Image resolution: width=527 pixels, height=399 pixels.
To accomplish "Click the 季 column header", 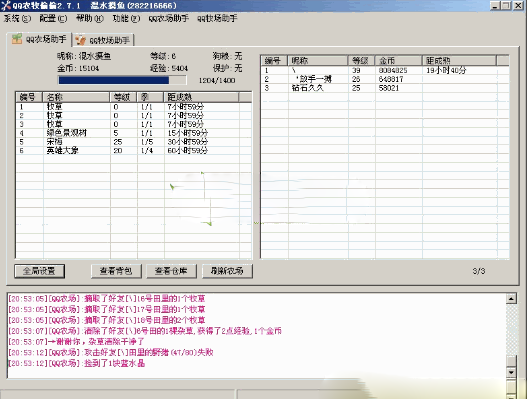I will click(151, 97).
